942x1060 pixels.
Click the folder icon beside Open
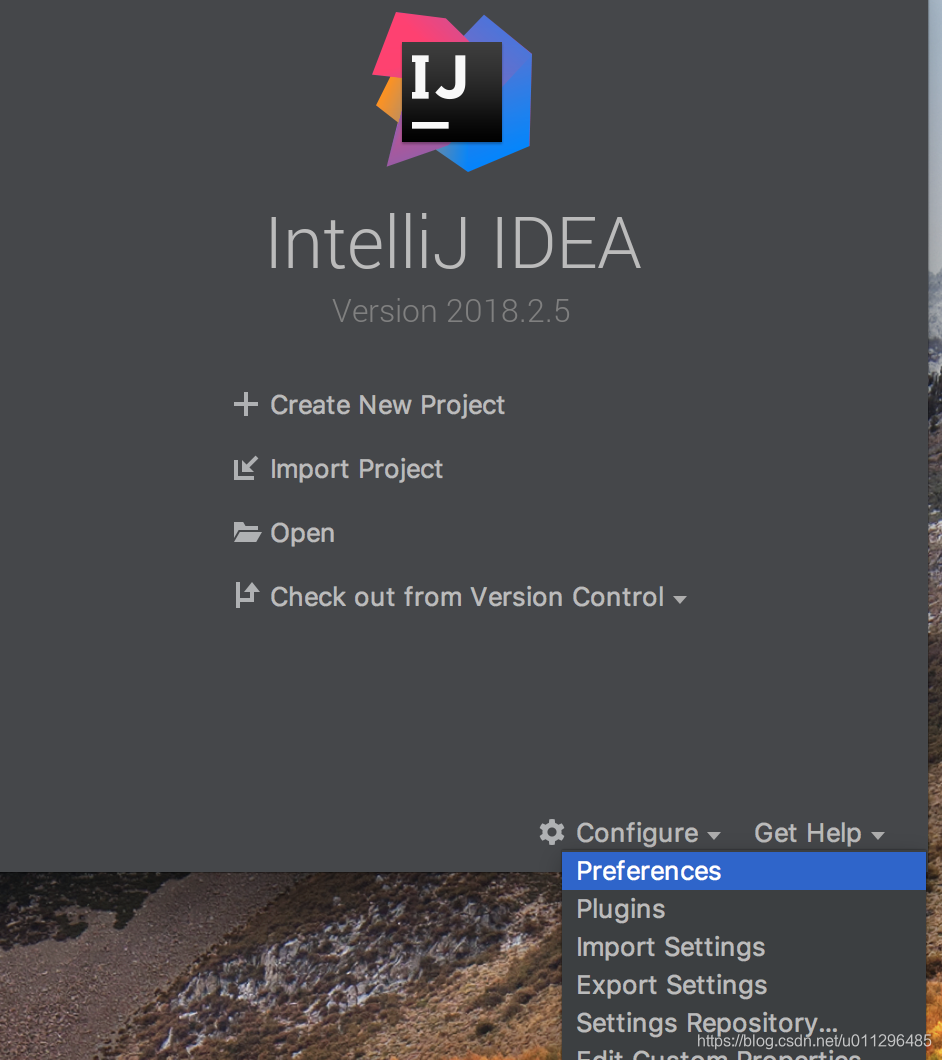247,533
